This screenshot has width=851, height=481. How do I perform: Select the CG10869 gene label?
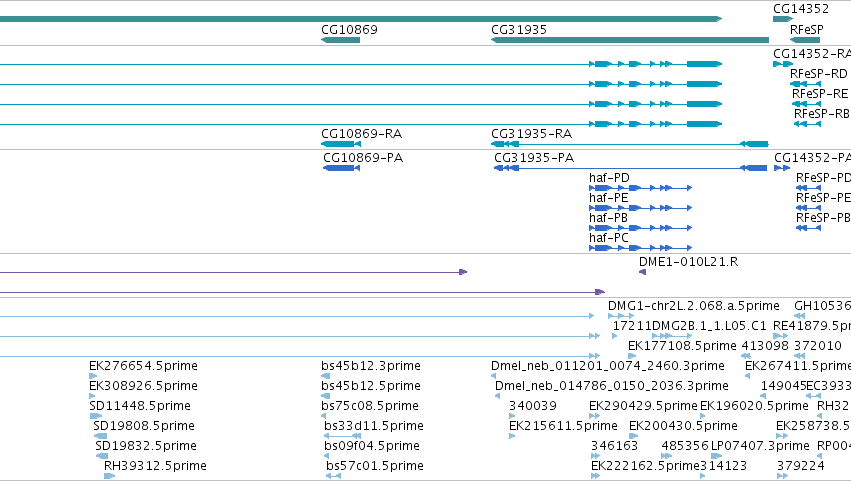click(x=349, y=30)
